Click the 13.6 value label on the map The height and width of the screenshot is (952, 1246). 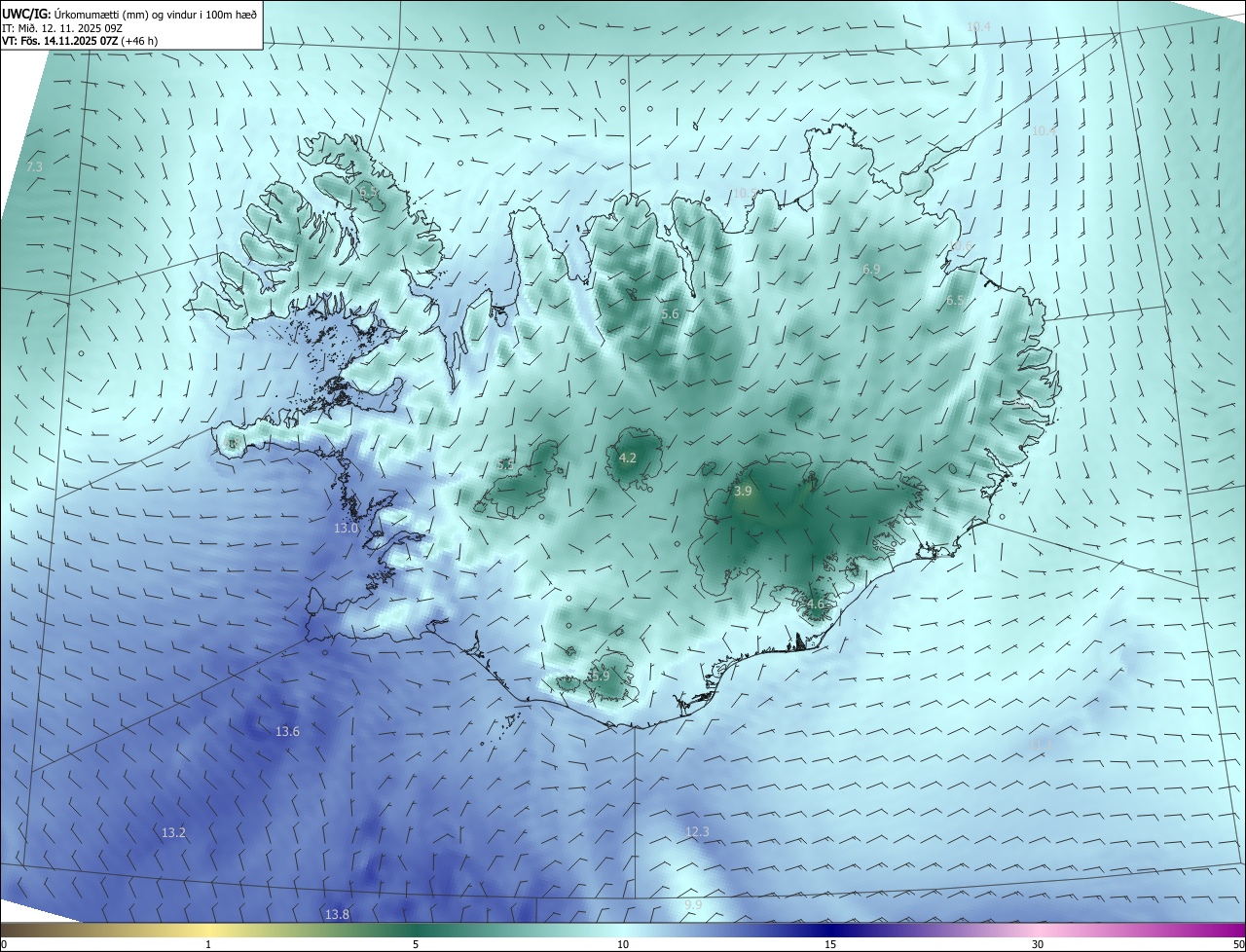click(287, 732)
